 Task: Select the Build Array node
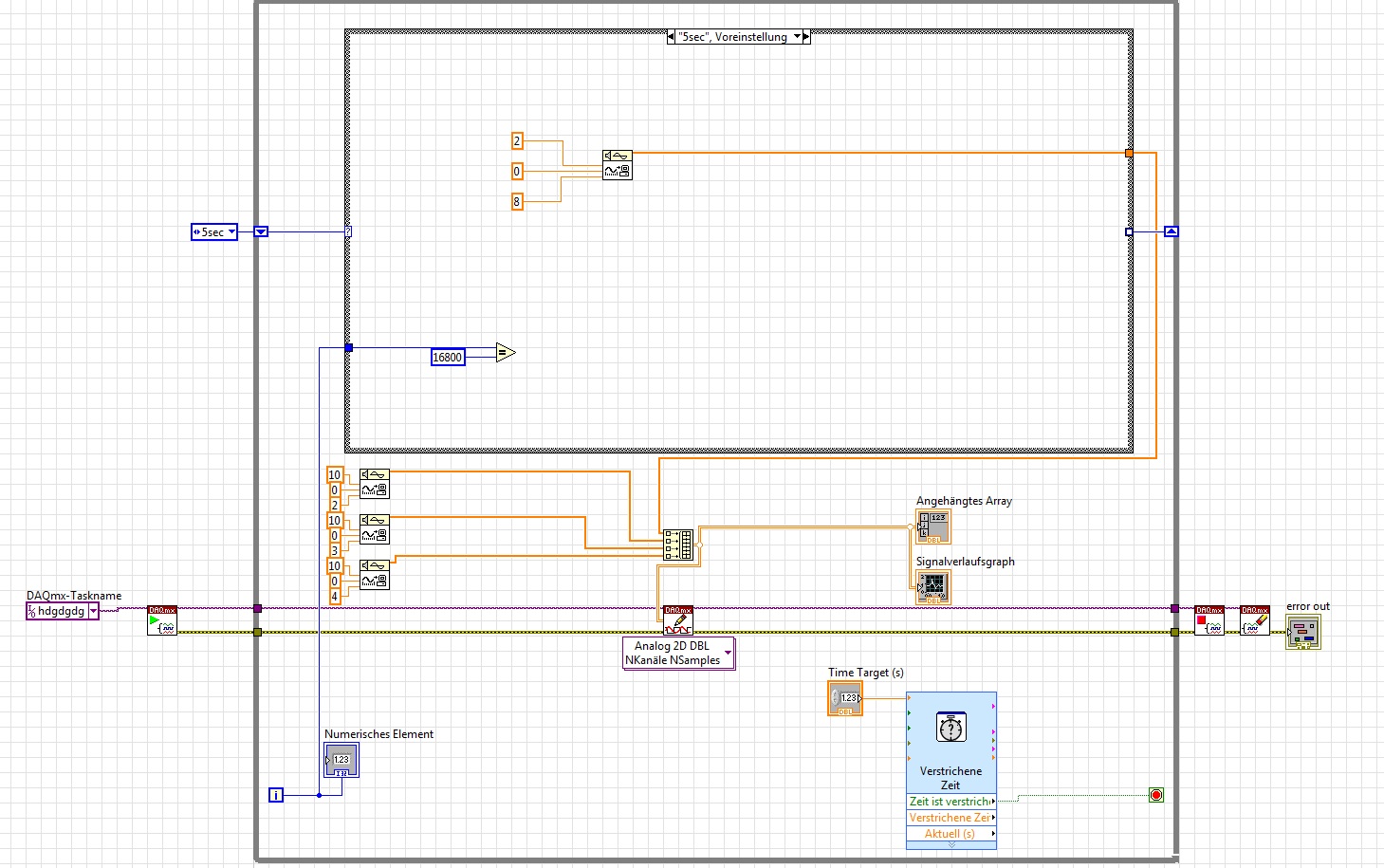click(678, 545)
